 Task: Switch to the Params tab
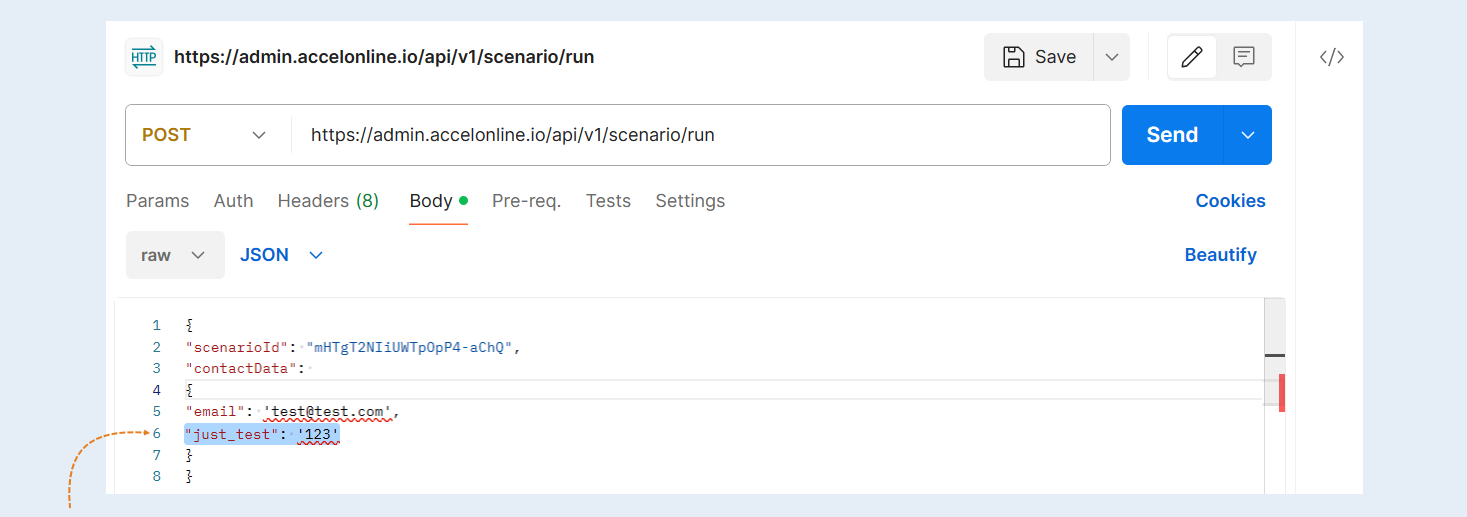[x=157, y=201]
